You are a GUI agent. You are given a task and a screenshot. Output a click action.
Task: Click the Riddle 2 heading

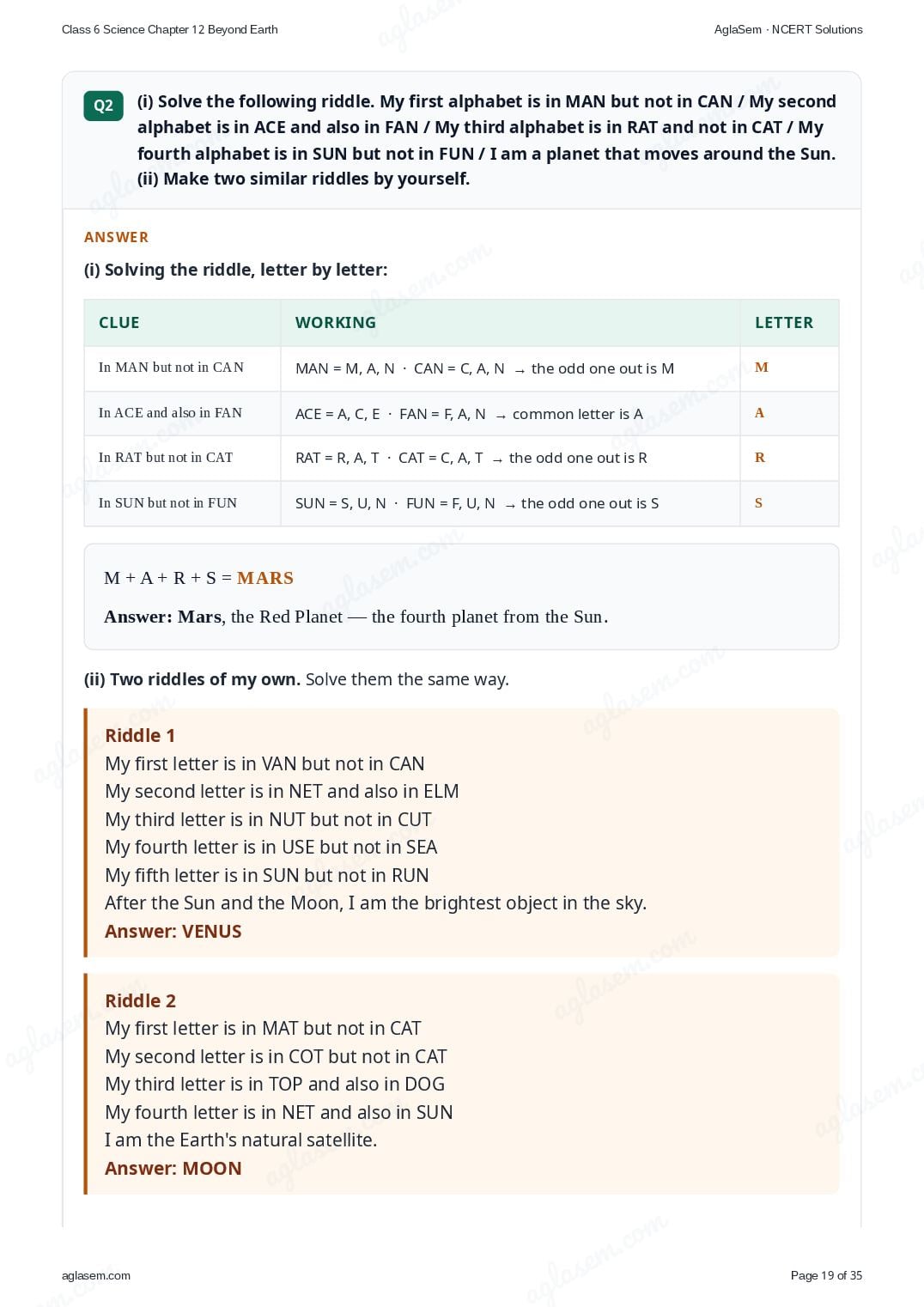[x=140, y=1000]
